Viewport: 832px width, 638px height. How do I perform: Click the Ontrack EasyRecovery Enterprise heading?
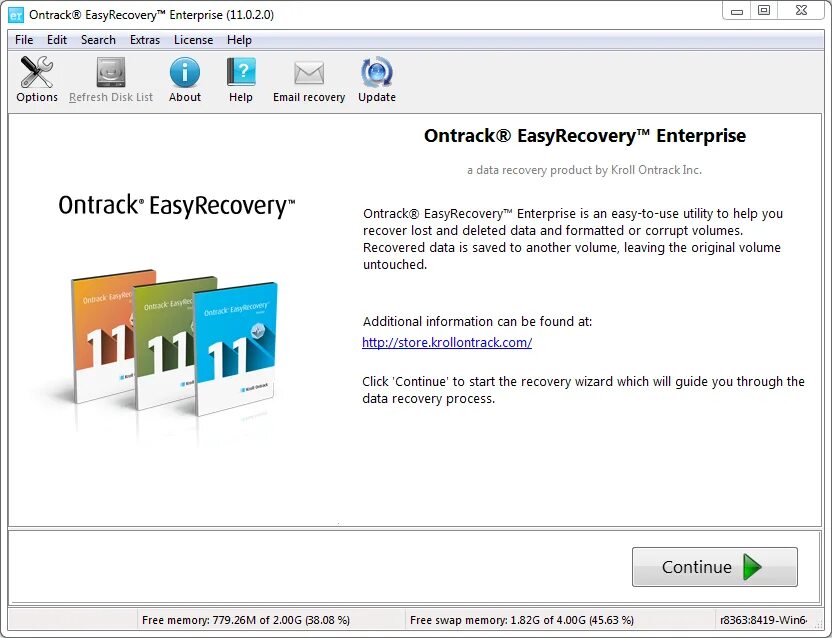coord(585,136)
